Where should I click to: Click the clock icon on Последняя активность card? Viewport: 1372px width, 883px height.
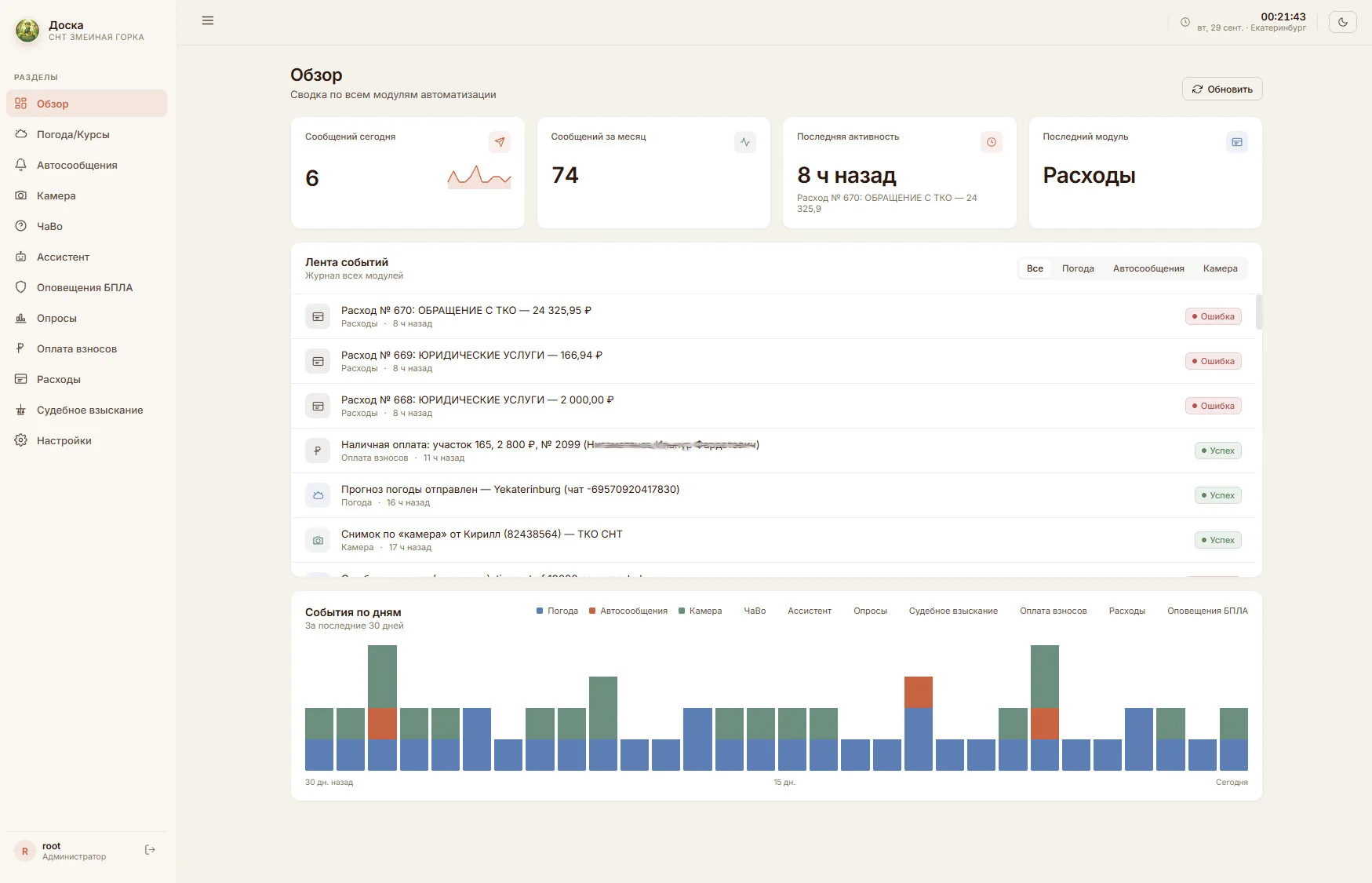tap(992, 142)
